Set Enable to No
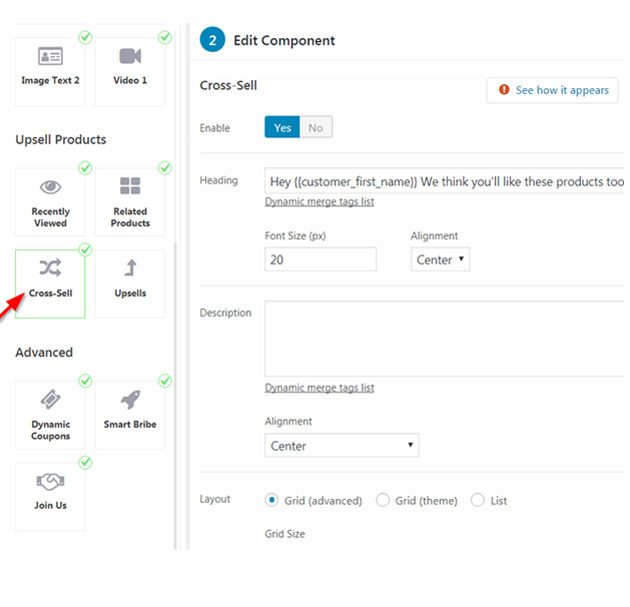Screen dimensions: 630x607 pos(316,127)
